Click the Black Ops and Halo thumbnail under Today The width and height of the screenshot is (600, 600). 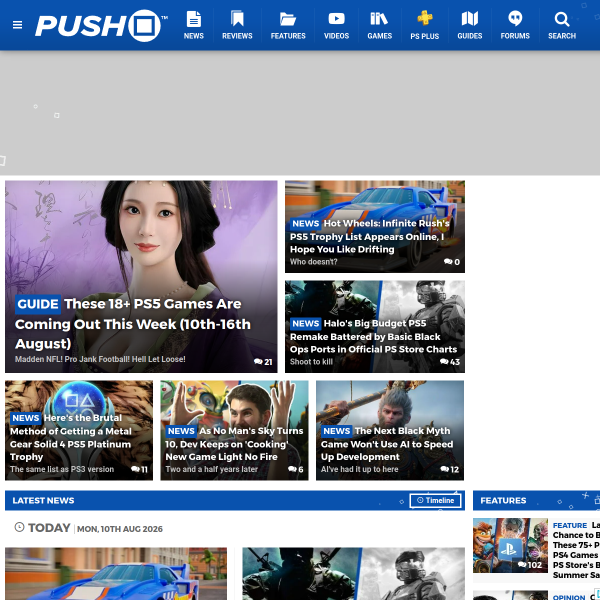[354, 574]
